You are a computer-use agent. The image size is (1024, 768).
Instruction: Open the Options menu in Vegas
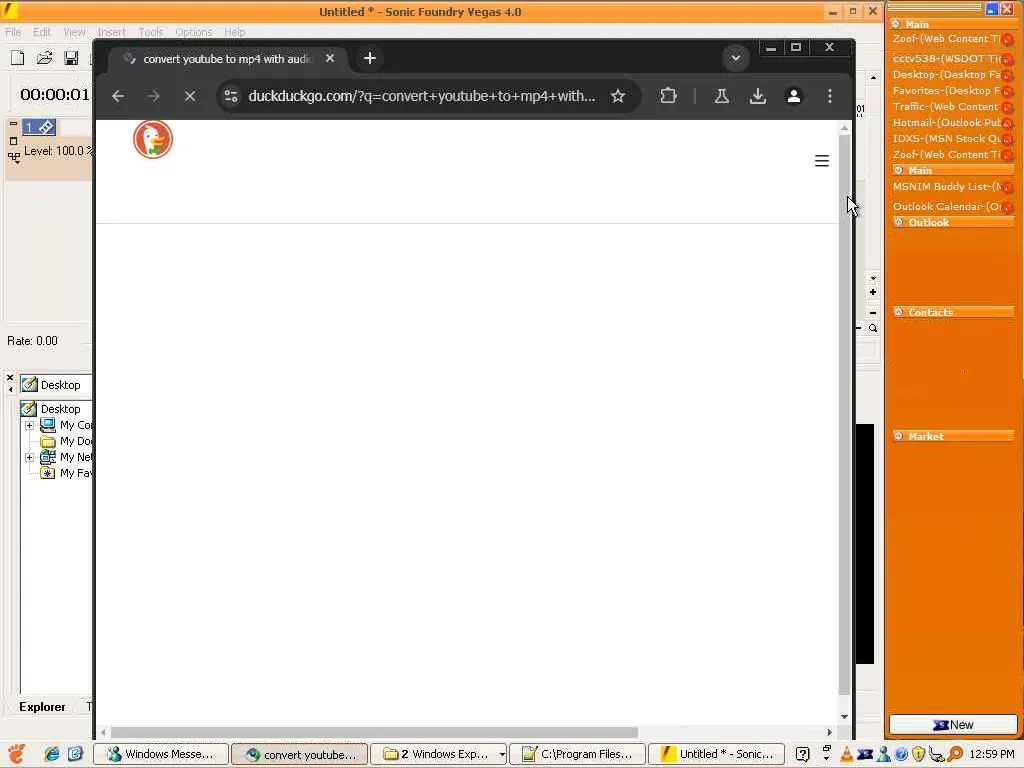pyautogui.click(x=193, y=31)
